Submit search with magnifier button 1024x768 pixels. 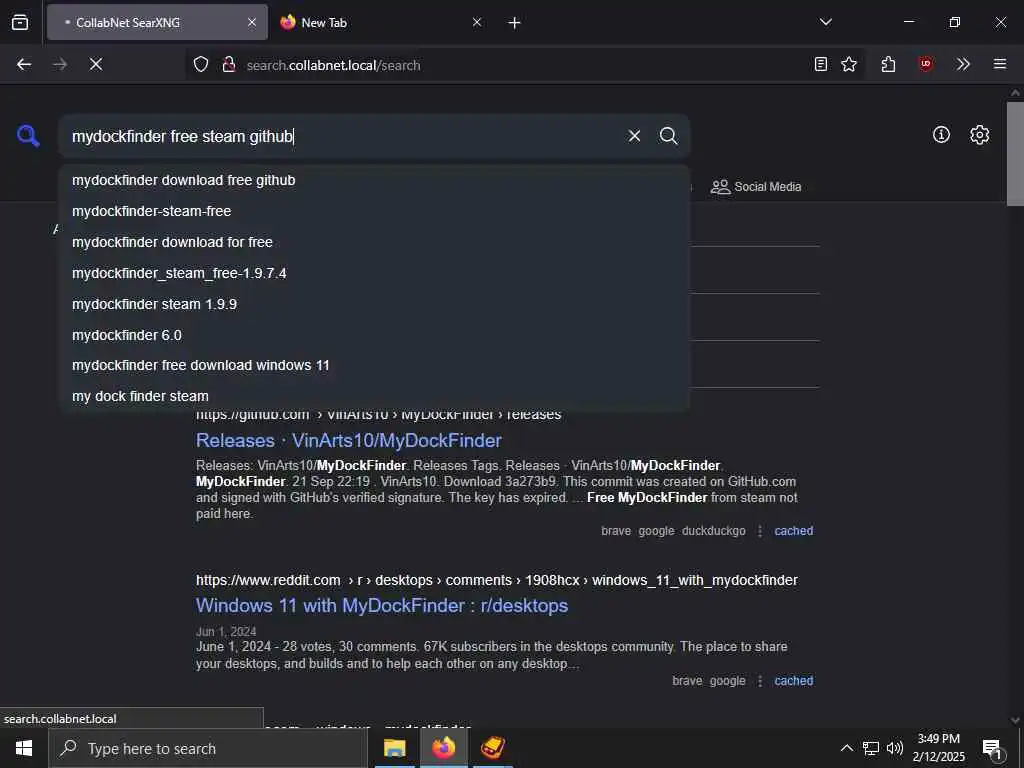(x=668, y=136)
